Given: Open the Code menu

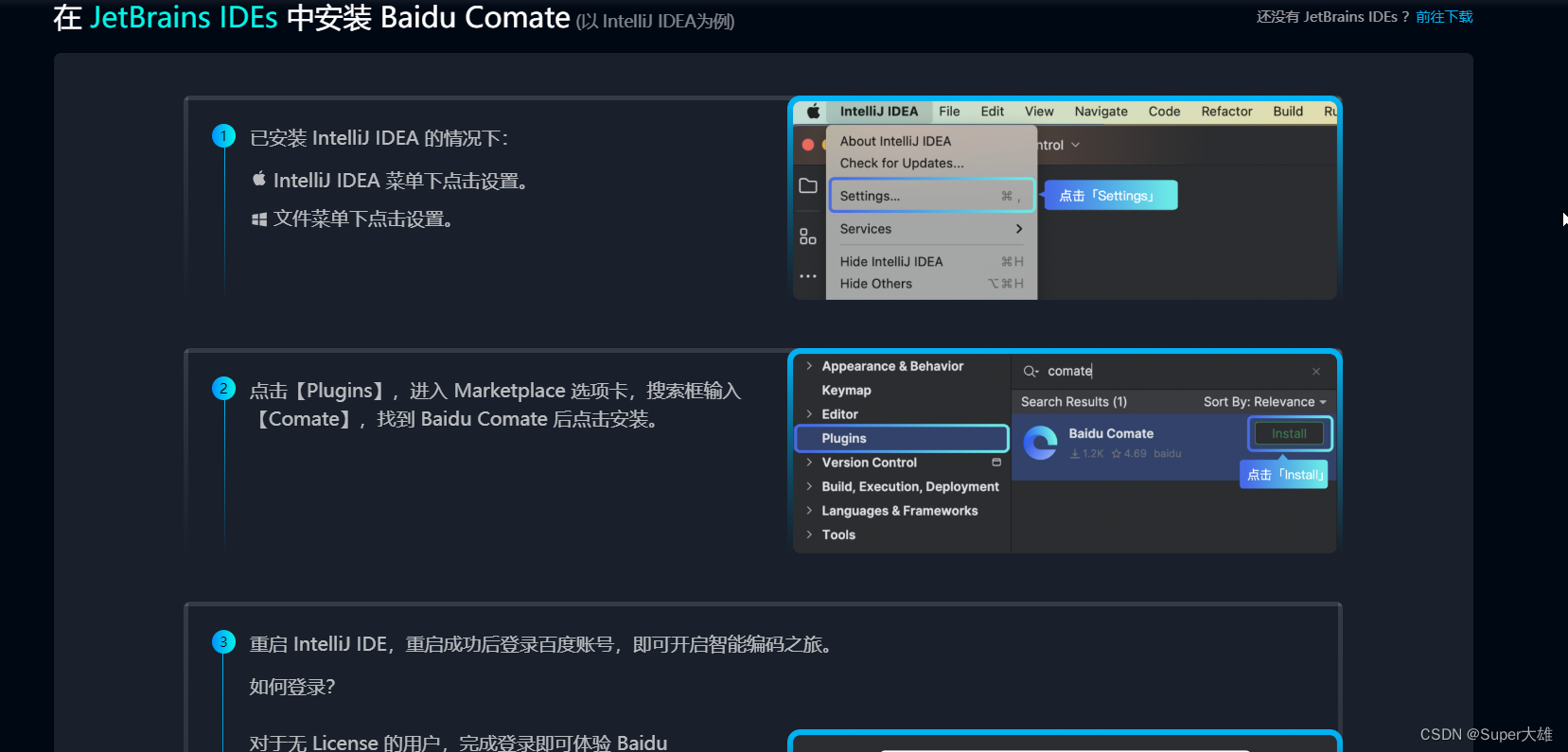Looking at the screenshot, I should (1165, 111).
